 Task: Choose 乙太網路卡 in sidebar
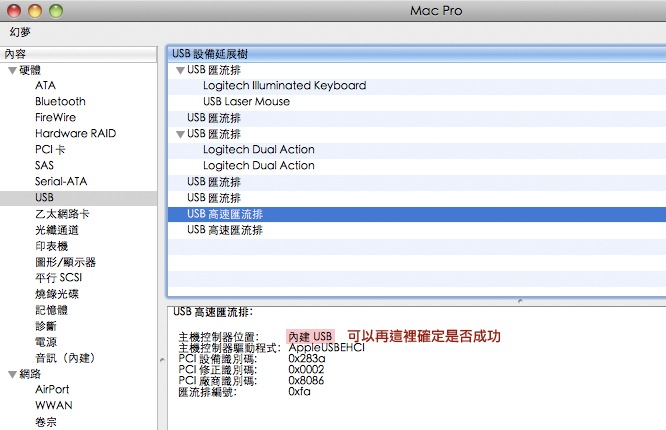62,214
